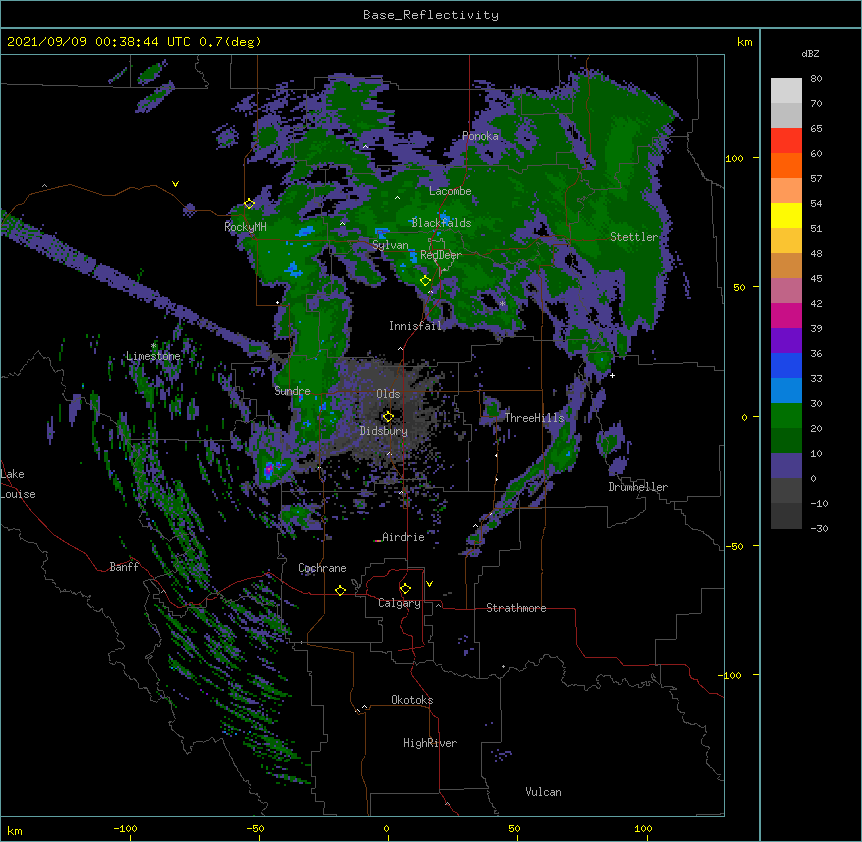862x842 pixels.
Task: Select the dark green 20-10 dBZ swatch
Action: [x=786, y=441]
